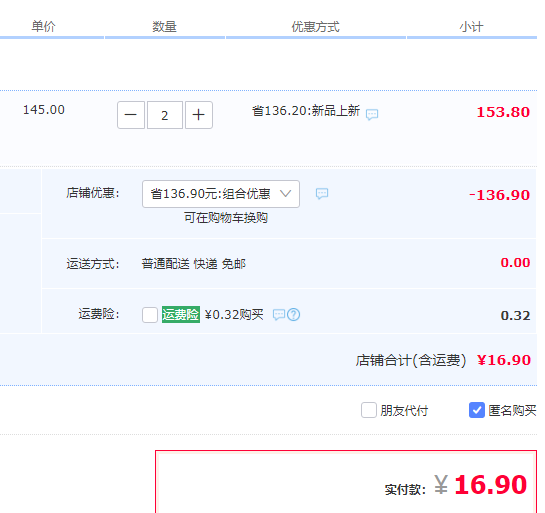The width and height of the screenshot is (545, 513).
Task: Click the 实付款 ¥16.90 total amount
Action: coord(480,484)
